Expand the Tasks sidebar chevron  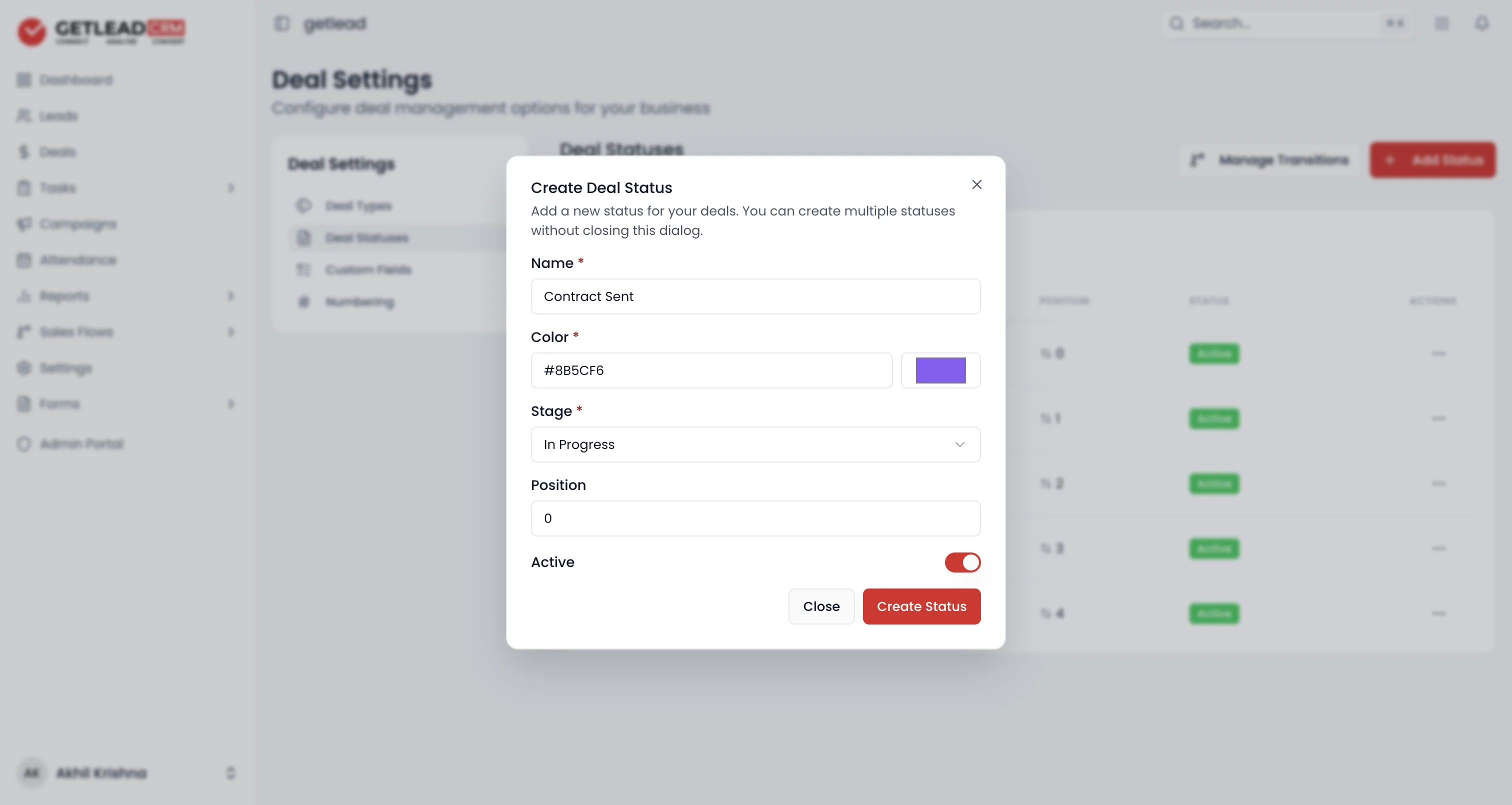[230, 188]
